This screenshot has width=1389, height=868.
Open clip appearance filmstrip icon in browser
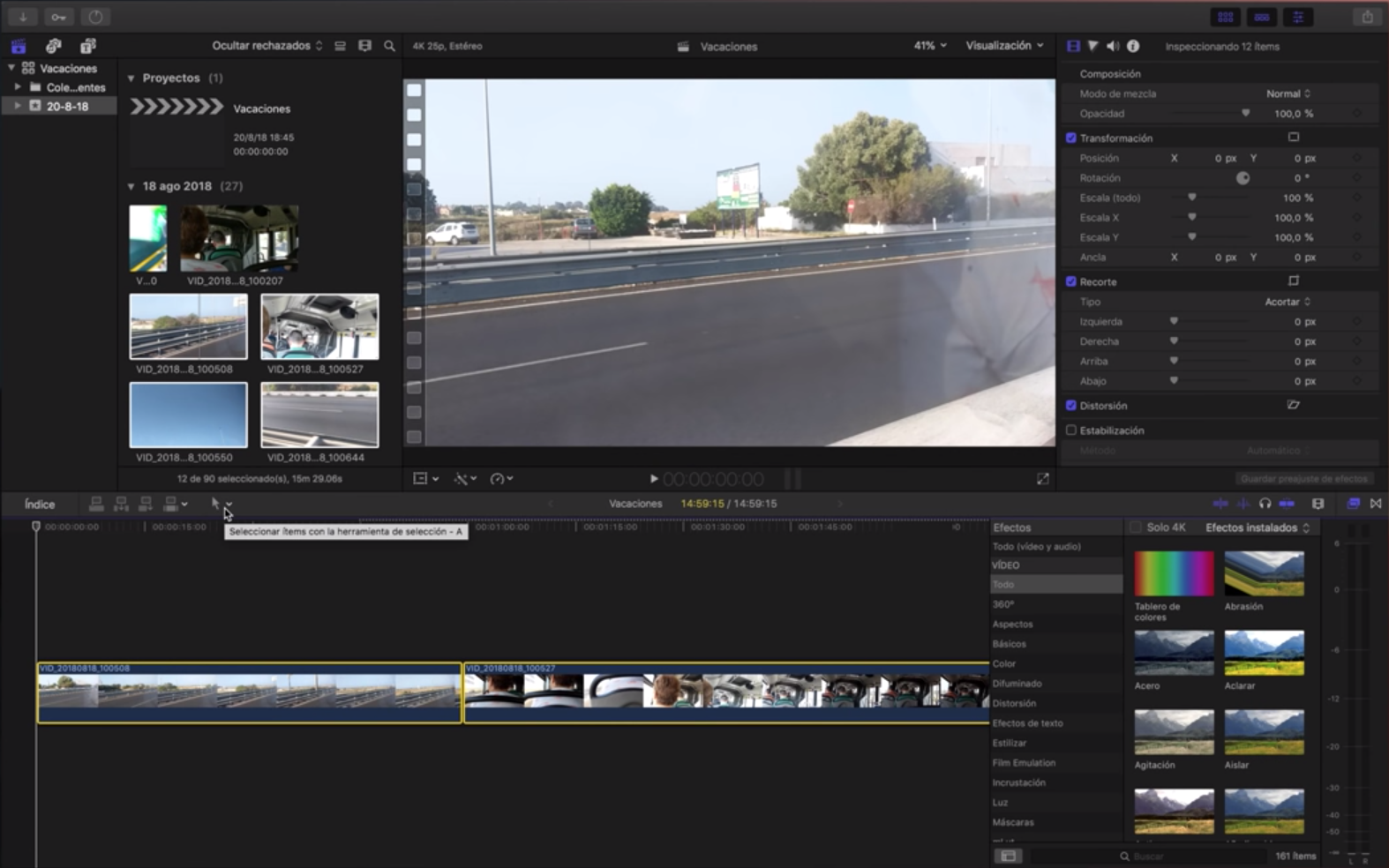coord(364,46)
